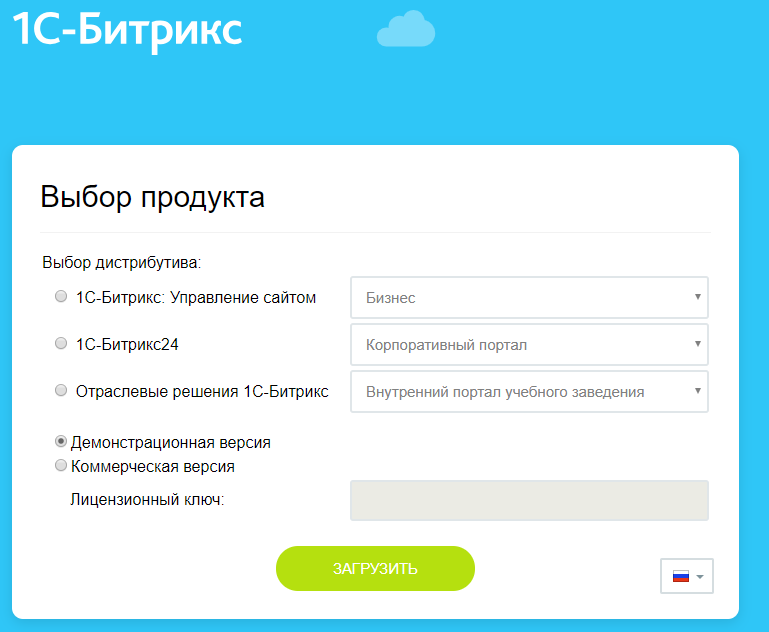769x632 pixels.
Task: Click the 1С-Битрикс logo in the header
Action: coord(126,28)
